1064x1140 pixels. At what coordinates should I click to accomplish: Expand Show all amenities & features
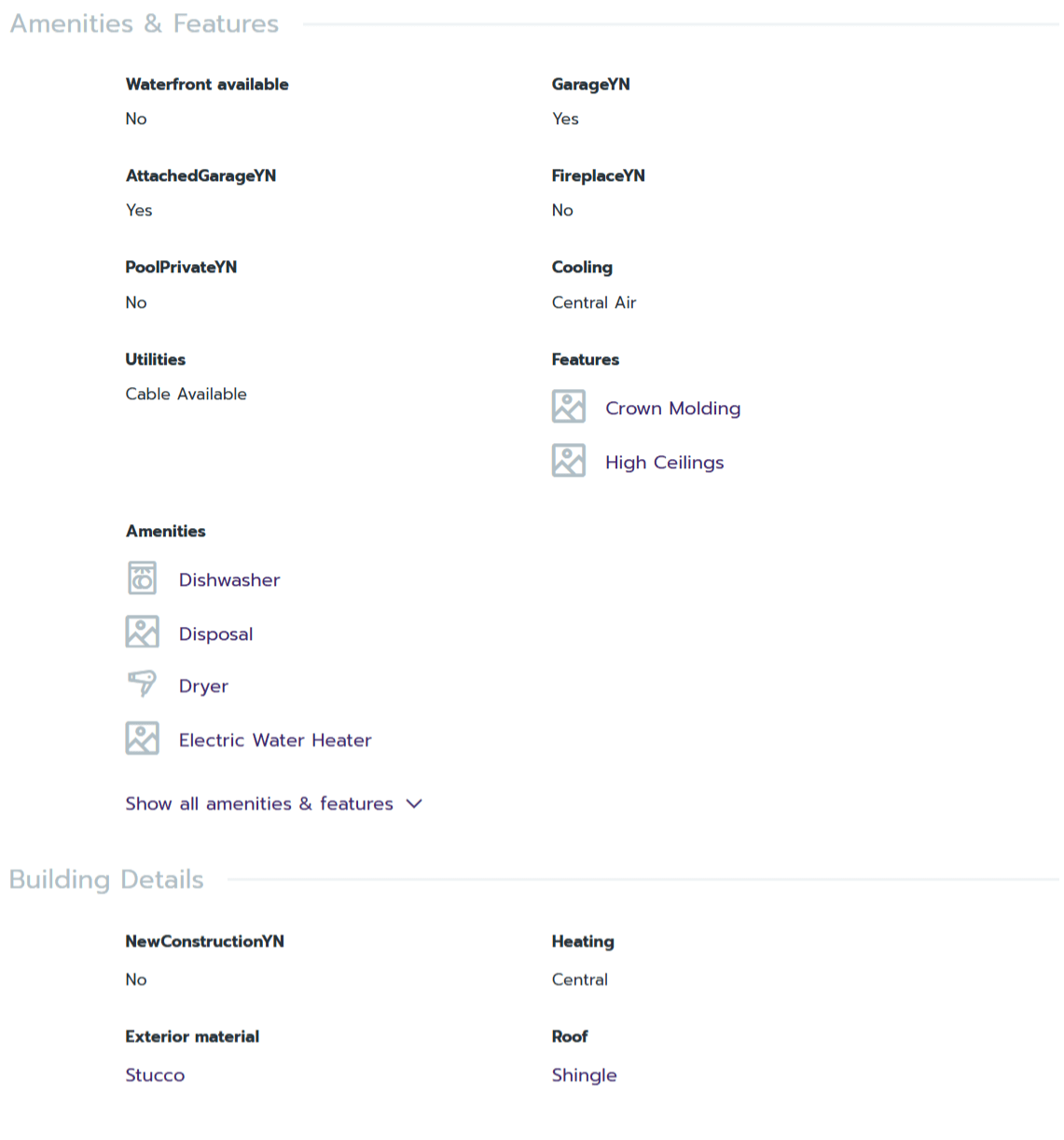coord(259,804)
